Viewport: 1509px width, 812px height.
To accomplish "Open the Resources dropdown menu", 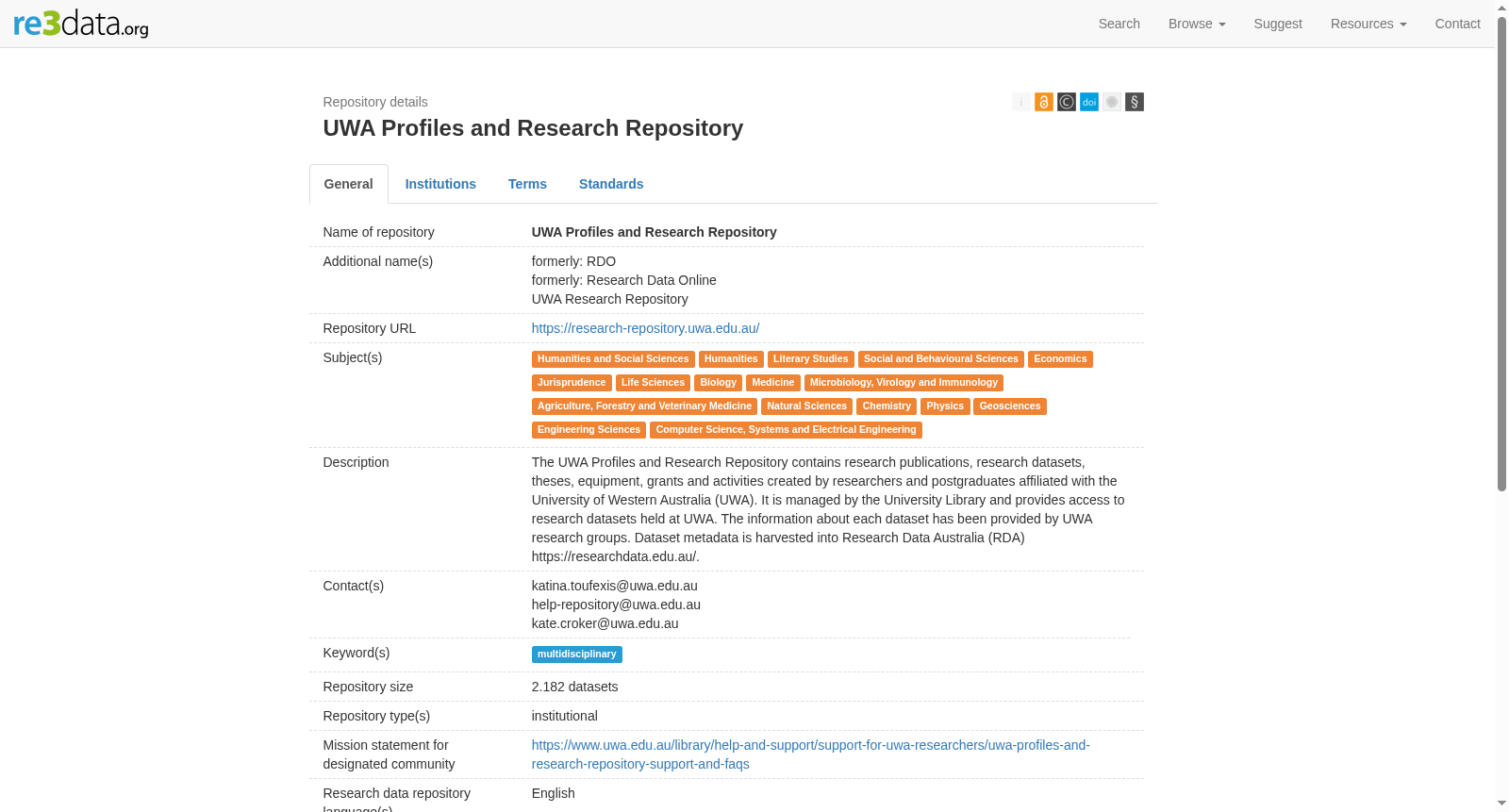I will 1368,24.
